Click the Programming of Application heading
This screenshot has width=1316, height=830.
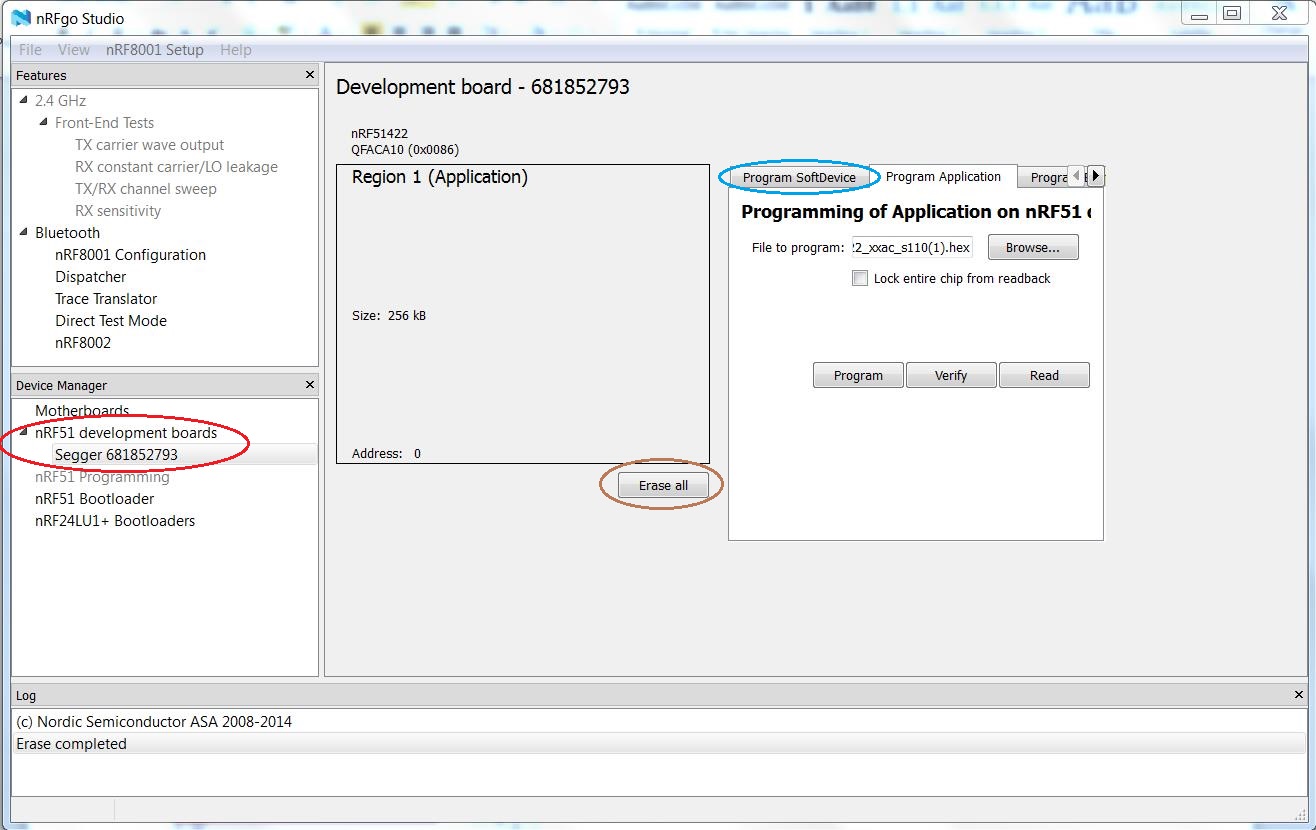point(916,212)
